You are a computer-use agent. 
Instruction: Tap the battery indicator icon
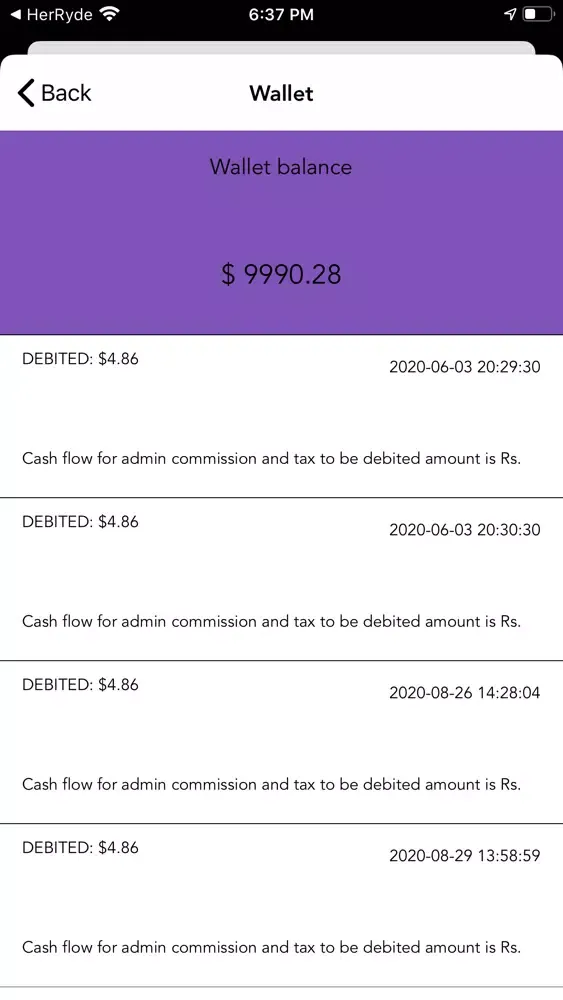(539, 14)
